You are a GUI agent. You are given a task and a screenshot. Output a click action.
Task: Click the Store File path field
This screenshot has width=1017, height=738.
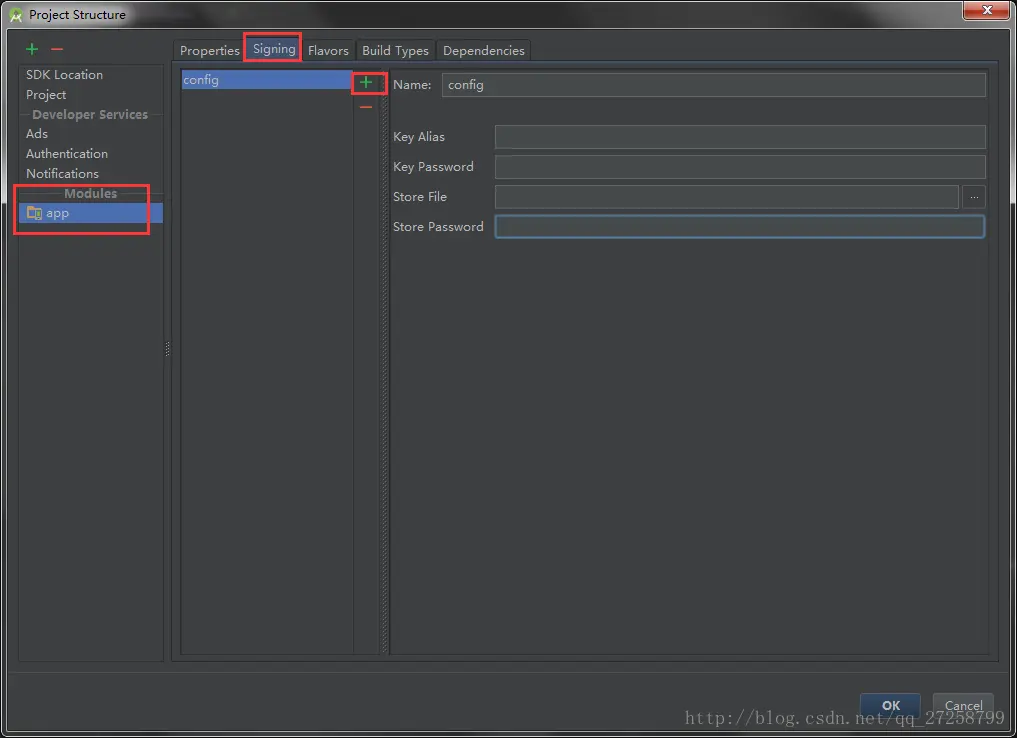point(726,197)
